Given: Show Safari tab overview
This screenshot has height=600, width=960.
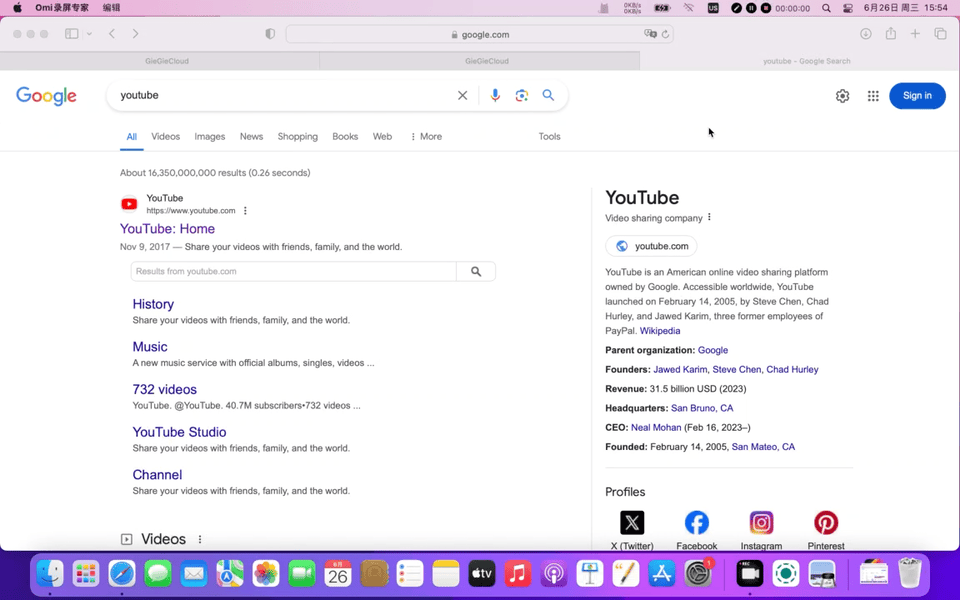Looking at the screenshot, I should (x=940, y=34).
